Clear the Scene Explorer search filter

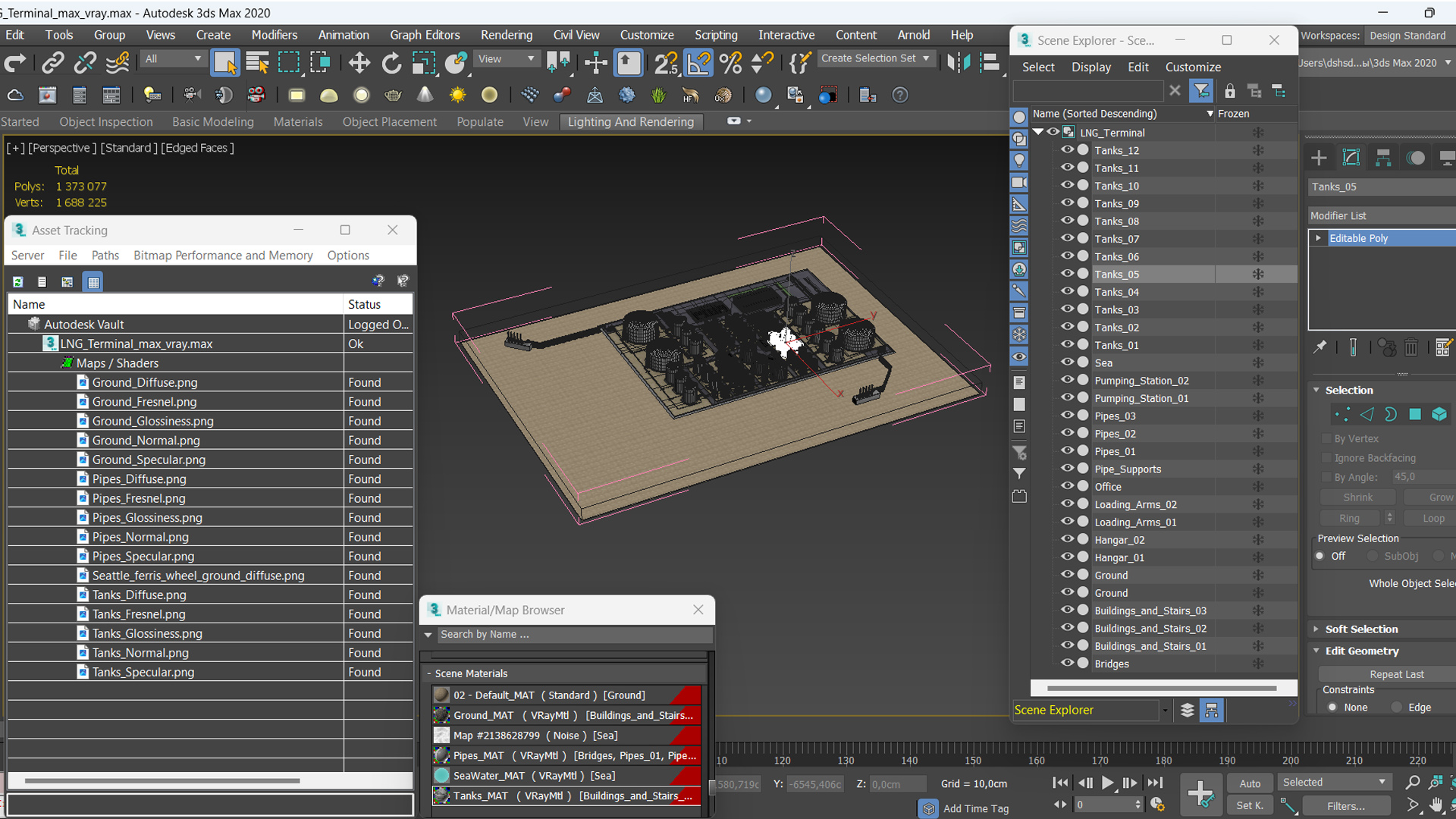1175,91
